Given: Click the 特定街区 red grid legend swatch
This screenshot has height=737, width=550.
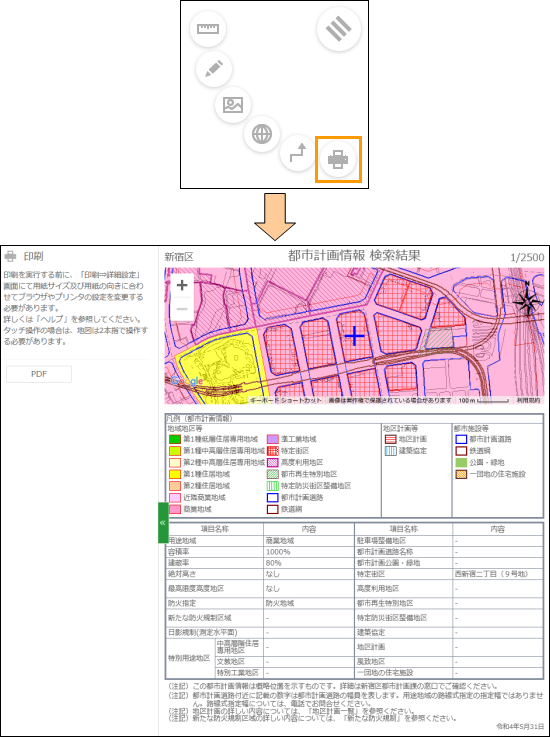Looking at the screenshot, I should click(273, 451).
